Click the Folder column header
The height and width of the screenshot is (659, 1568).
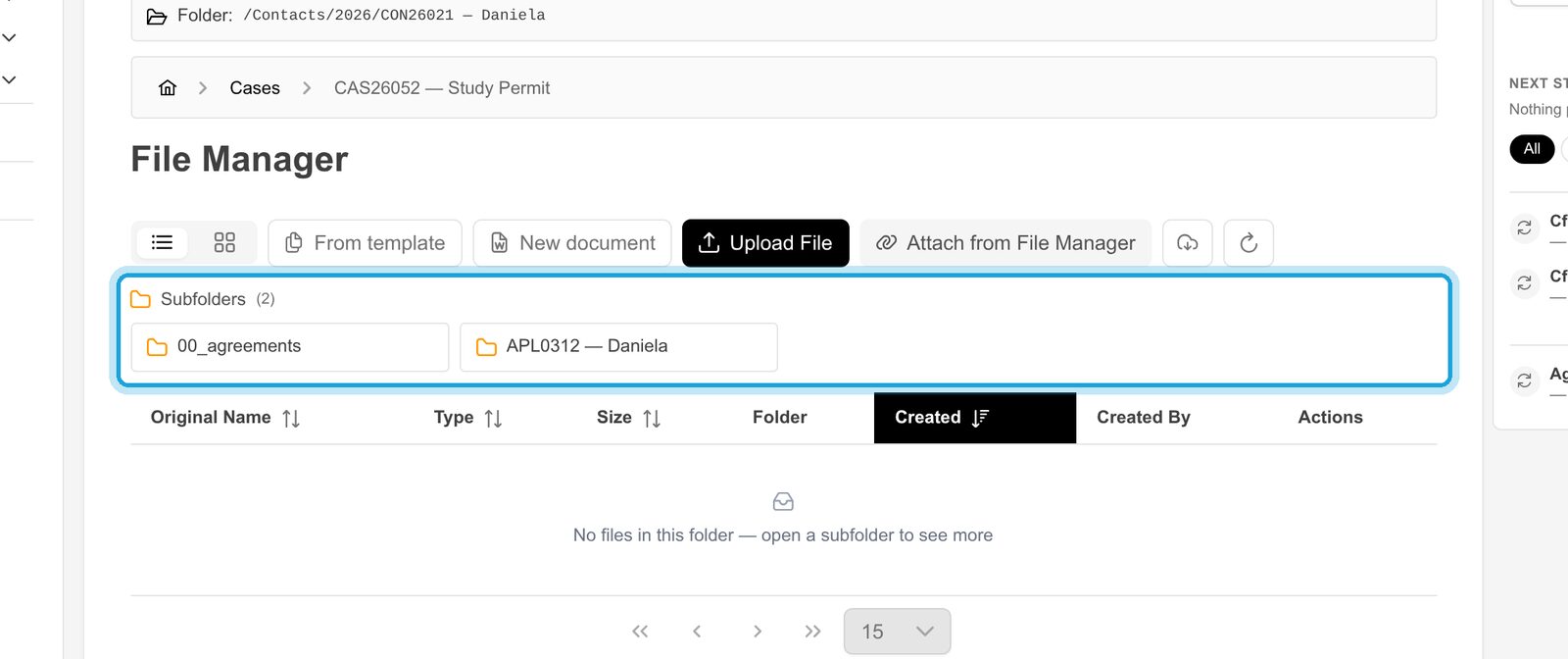point(780,418)
